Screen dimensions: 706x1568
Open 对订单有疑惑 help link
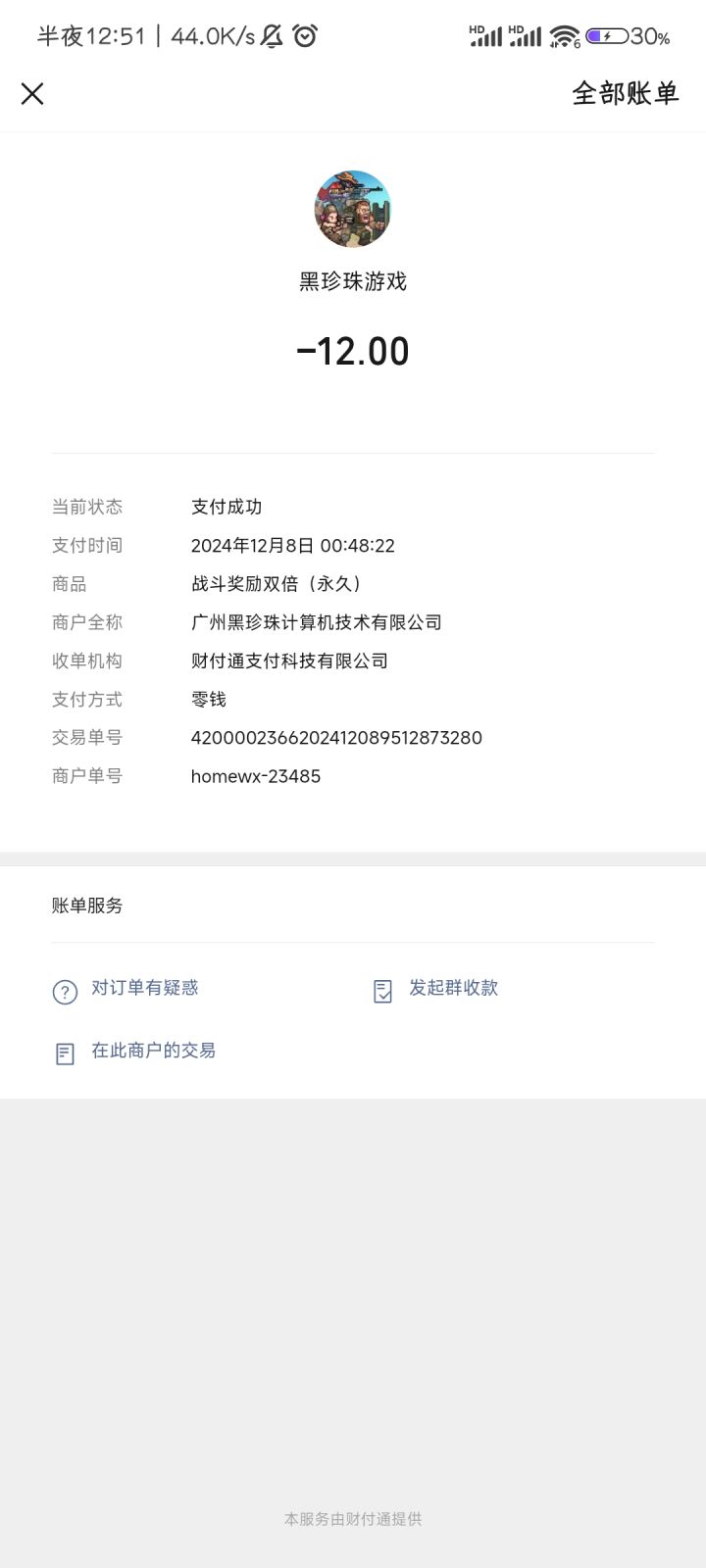[145, 988]
